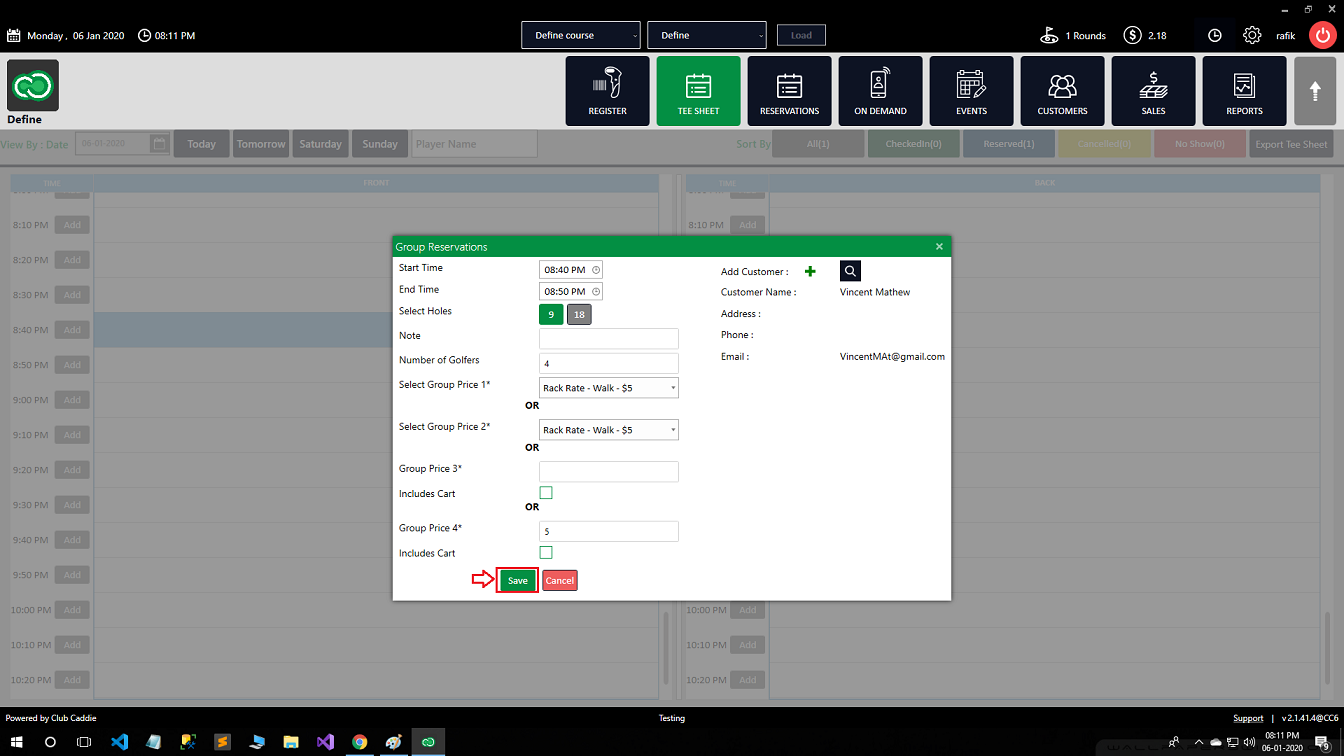Click the Export Tee Sheet button
This screenshot has height=756, width=1344.
coord(1291,144)
